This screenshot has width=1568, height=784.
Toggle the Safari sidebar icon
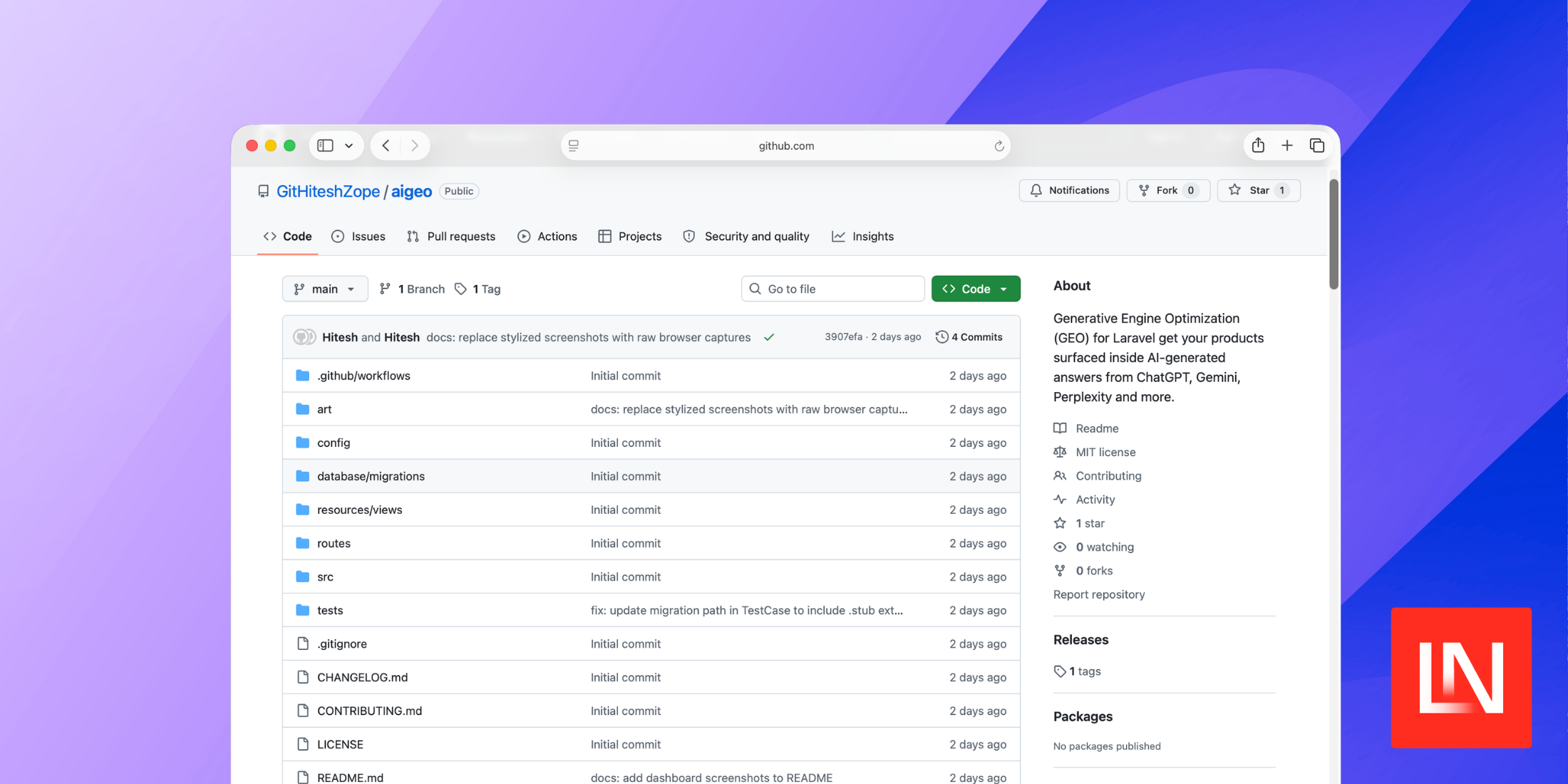[325, 145]
